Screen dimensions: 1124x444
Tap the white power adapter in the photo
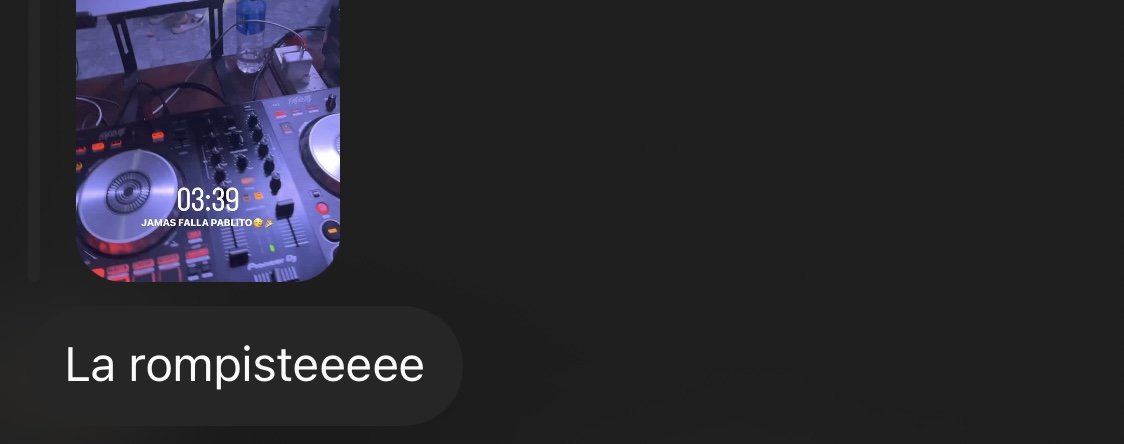click(x=292, y=66)
